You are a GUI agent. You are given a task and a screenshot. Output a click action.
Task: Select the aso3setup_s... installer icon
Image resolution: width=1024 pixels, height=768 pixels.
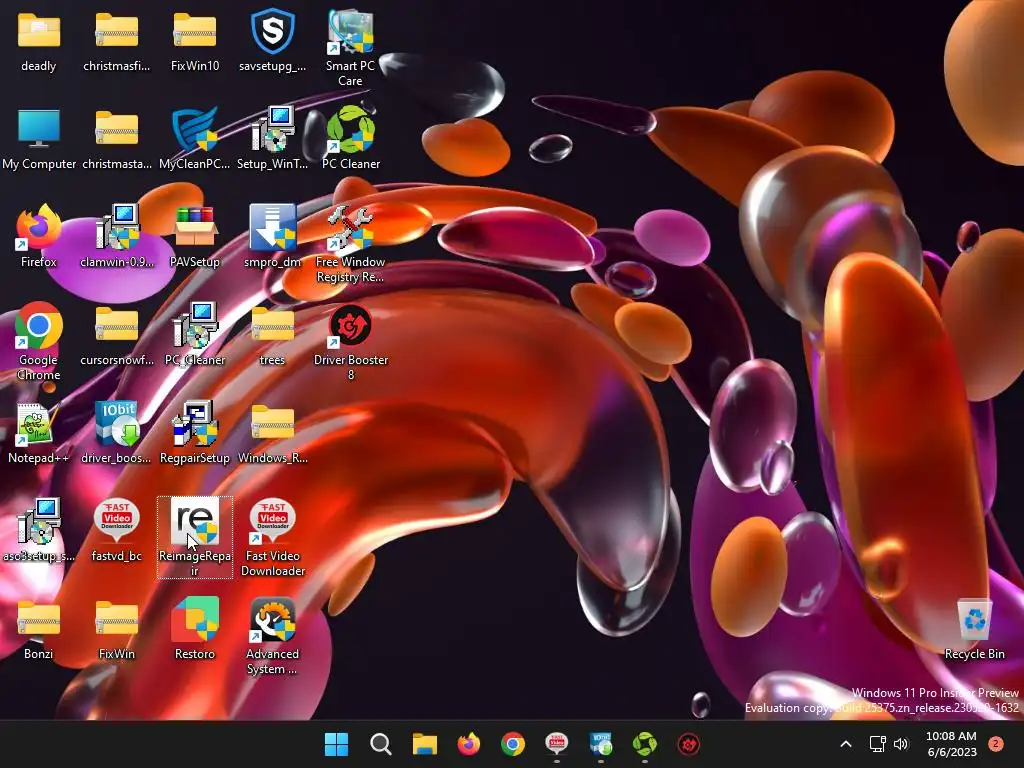click(x=39, y=530)
